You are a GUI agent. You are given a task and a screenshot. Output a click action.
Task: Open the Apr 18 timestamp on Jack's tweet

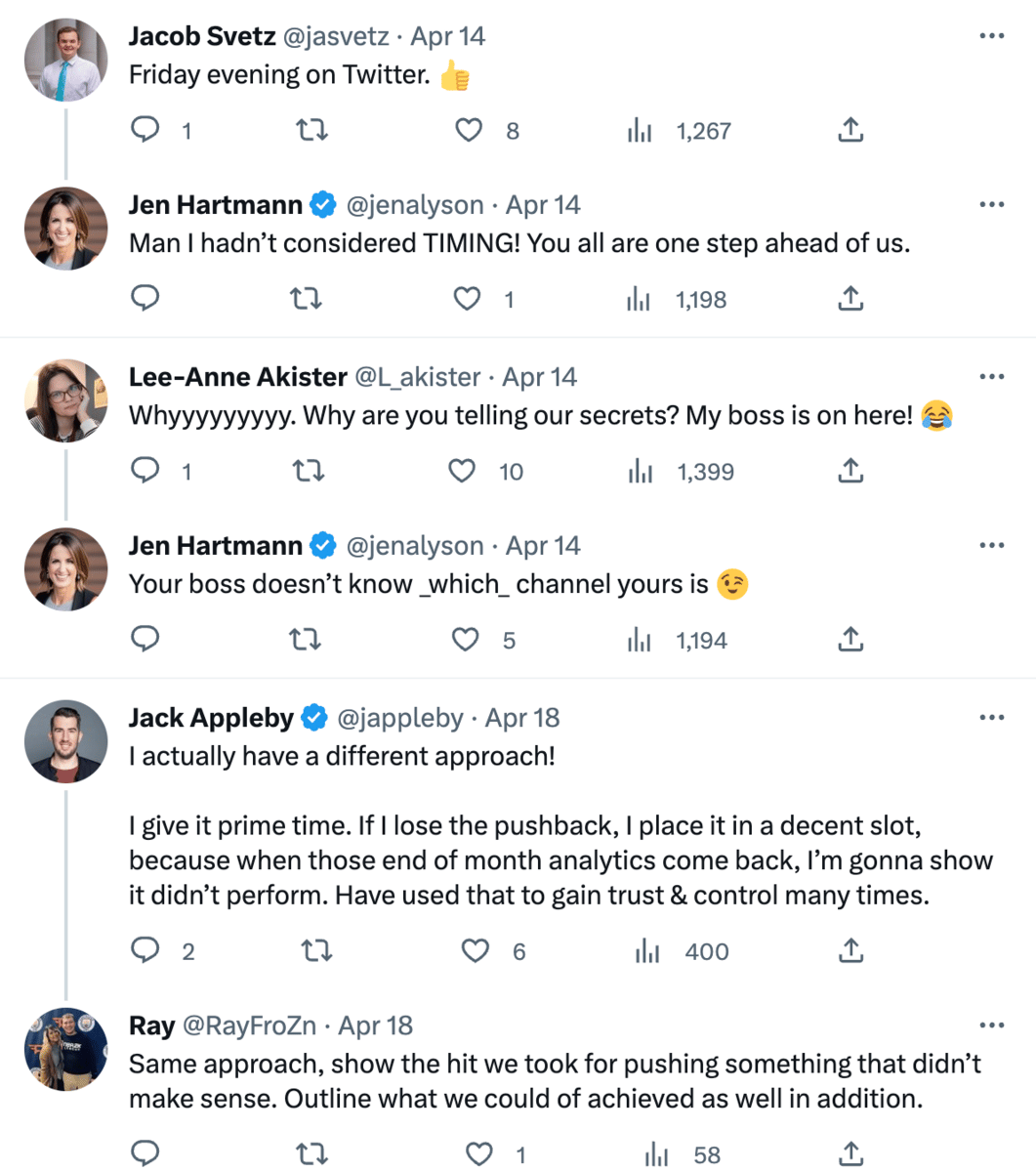point(522,718)
